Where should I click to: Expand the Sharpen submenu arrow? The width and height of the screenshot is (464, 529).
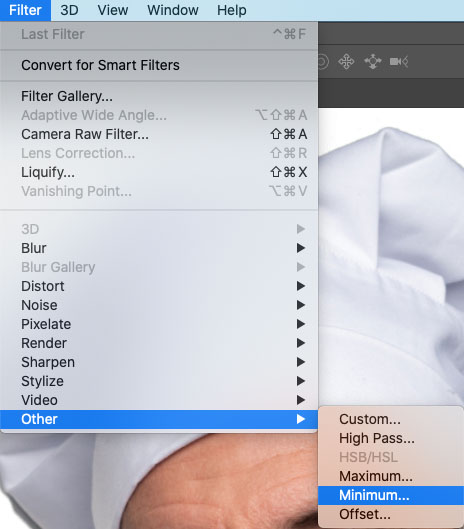tap(301, 362)
